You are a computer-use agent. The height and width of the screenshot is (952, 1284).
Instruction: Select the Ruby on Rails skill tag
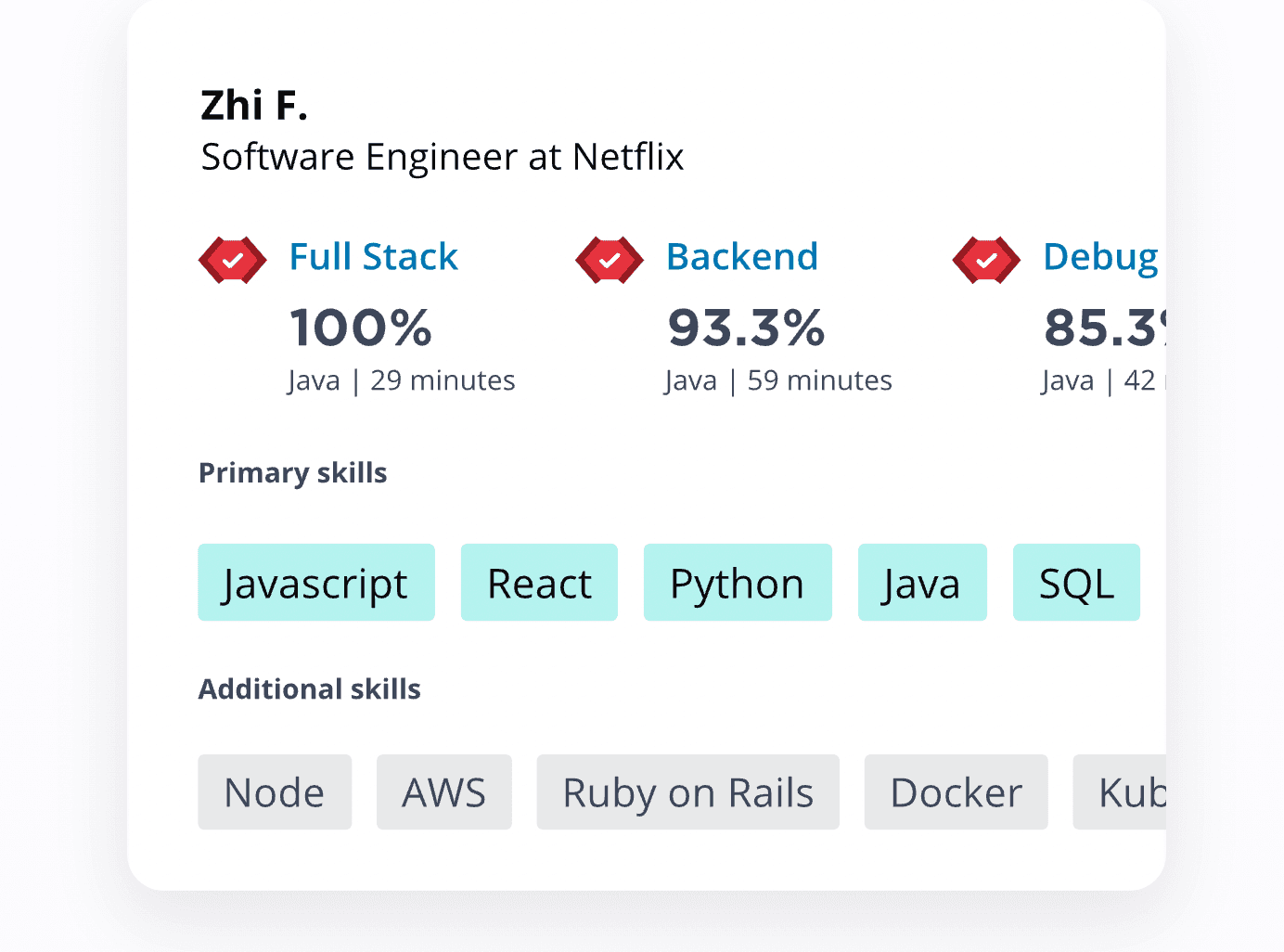(687, 792)
